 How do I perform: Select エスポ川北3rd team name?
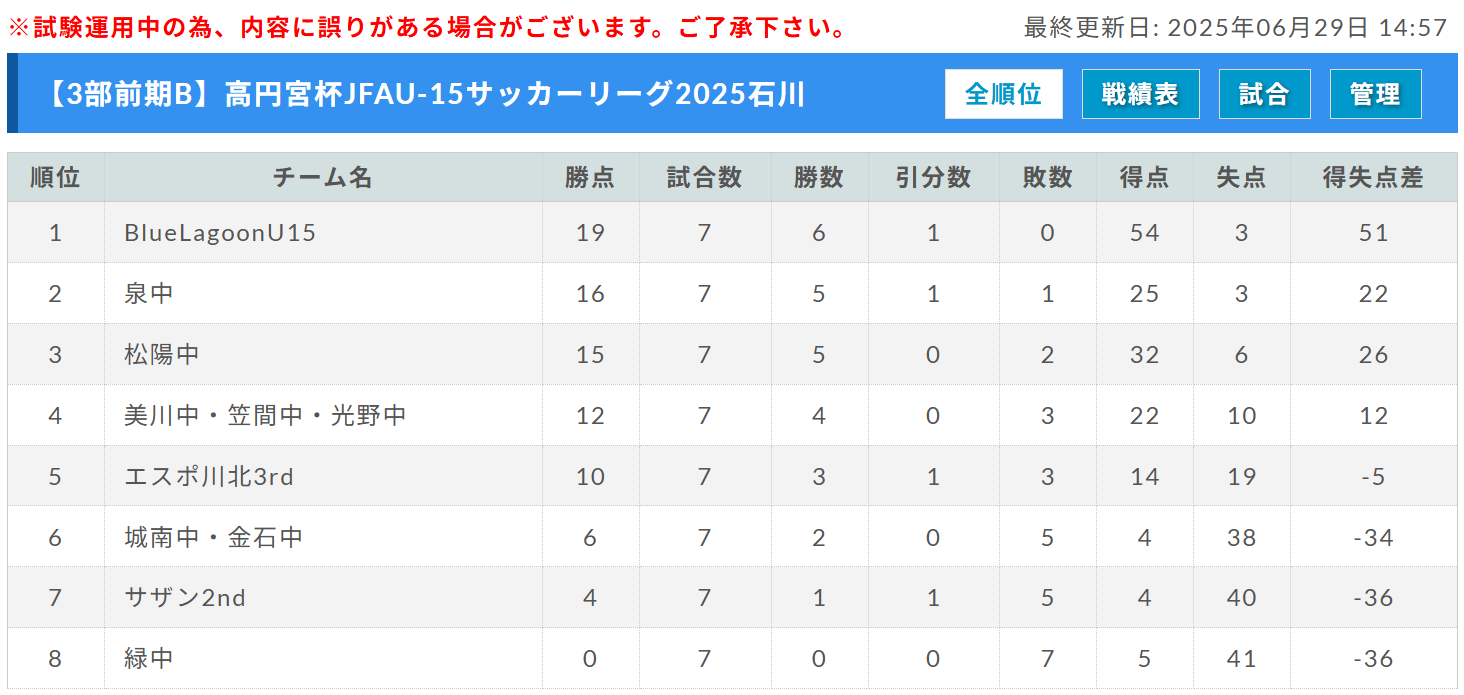pos(209,477)
